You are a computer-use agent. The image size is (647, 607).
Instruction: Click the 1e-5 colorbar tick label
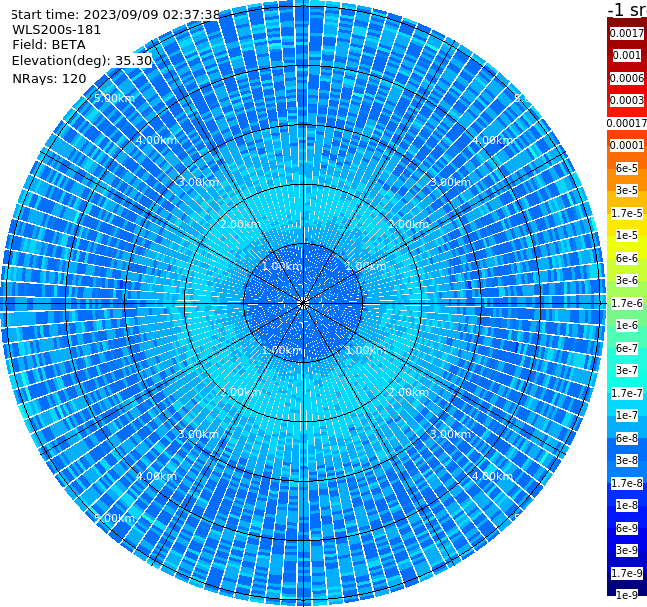tap(627, 235)
